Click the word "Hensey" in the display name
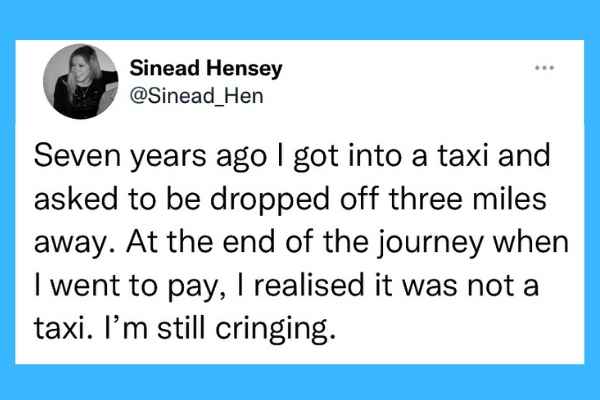 point(245,69)
